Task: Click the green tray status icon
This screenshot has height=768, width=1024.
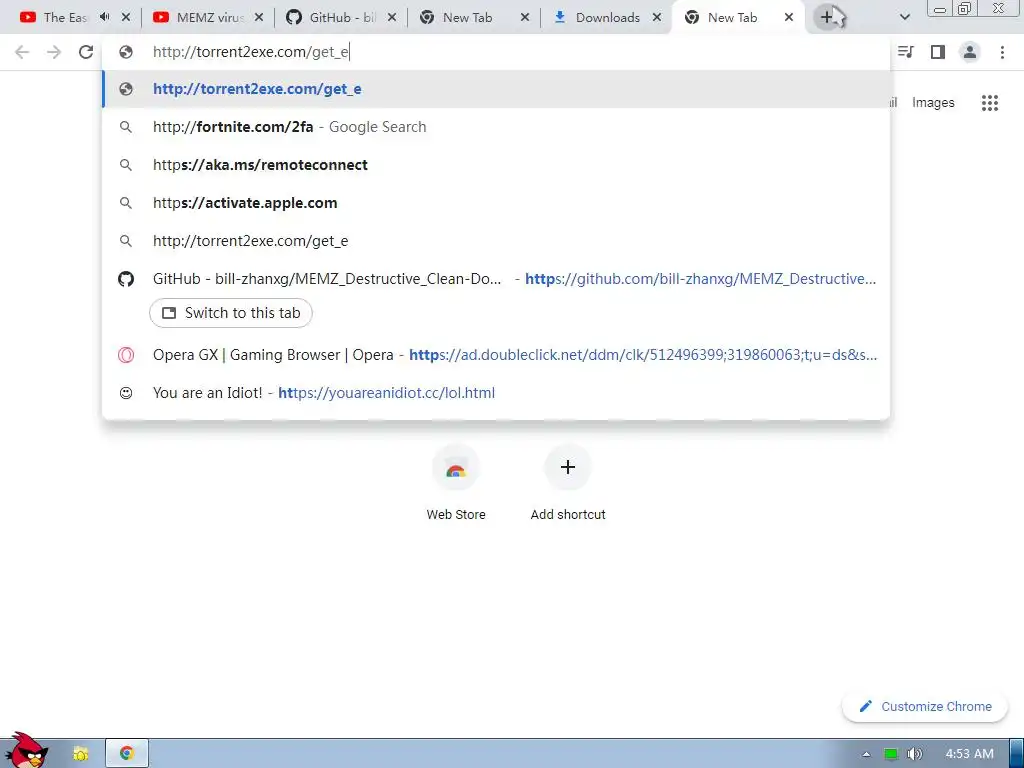Action: (x=891, y=754)
